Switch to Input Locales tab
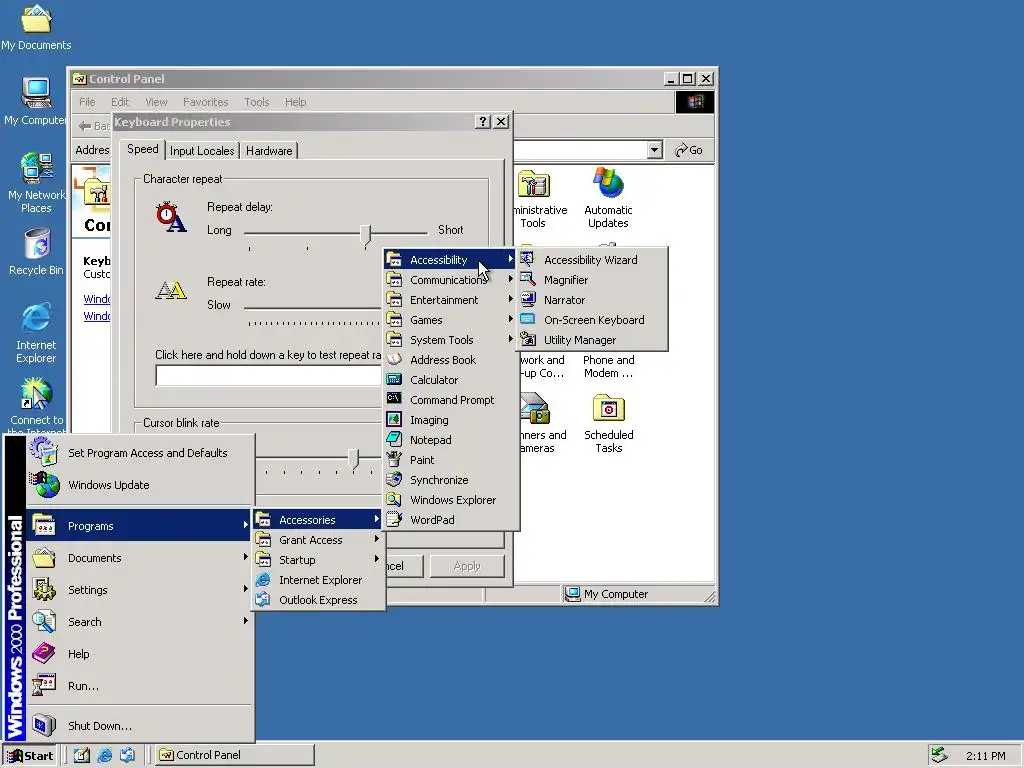The image size is (1024, 768). (202, 151)
